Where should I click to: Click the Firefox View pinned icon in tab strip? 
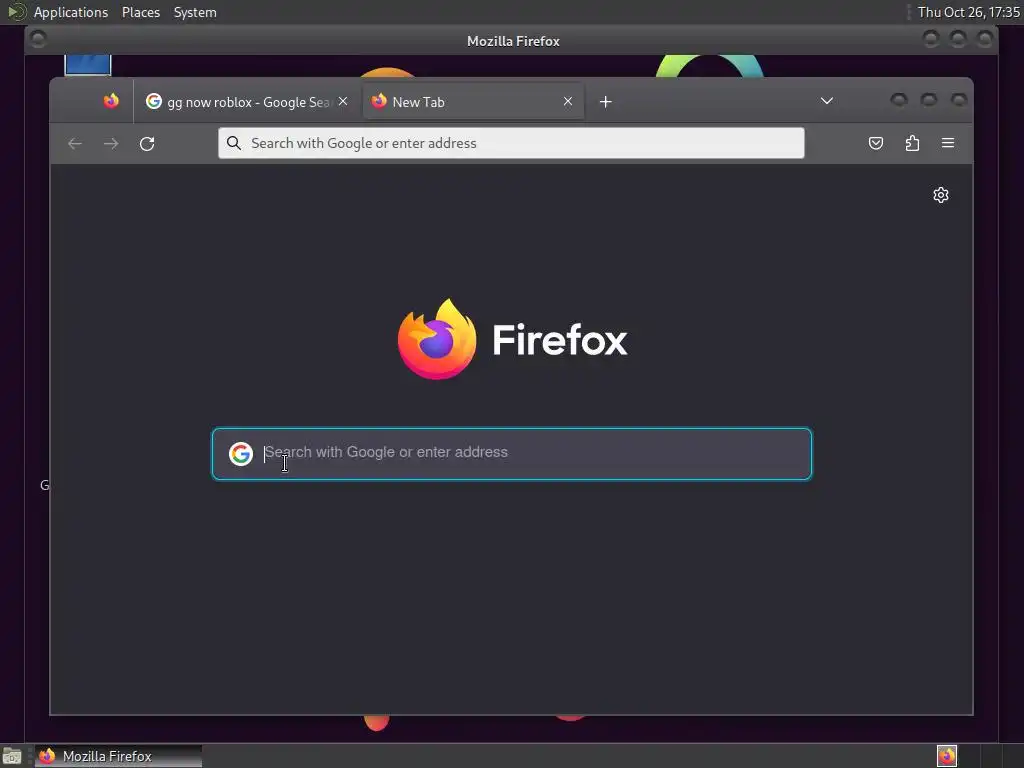point(111,101)
